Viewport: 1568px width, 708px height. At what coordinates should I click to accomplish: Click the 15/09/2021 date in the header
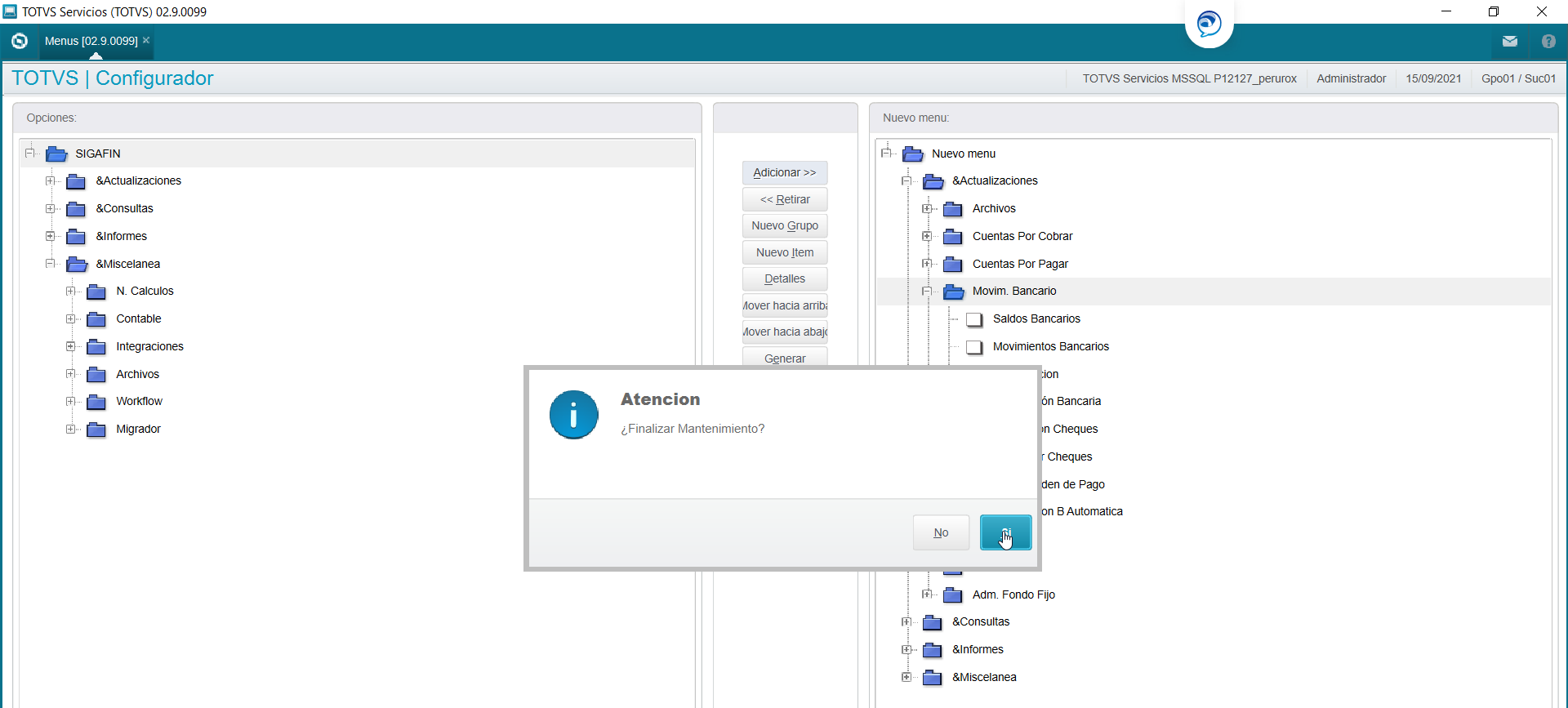(1433, 78)
